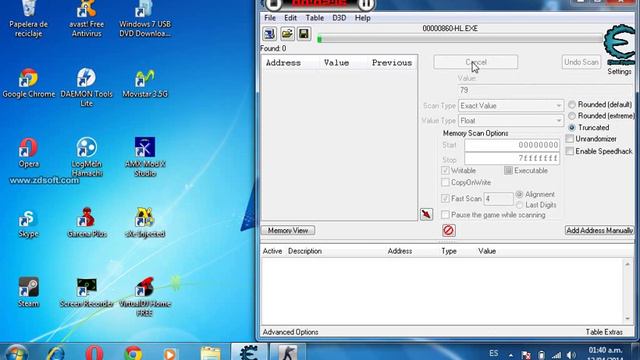Image resolution: width=640 pixels, height=360 pixels.
Task: Toggle the Fast Scan checkbox
Action: tap(445, 198)
